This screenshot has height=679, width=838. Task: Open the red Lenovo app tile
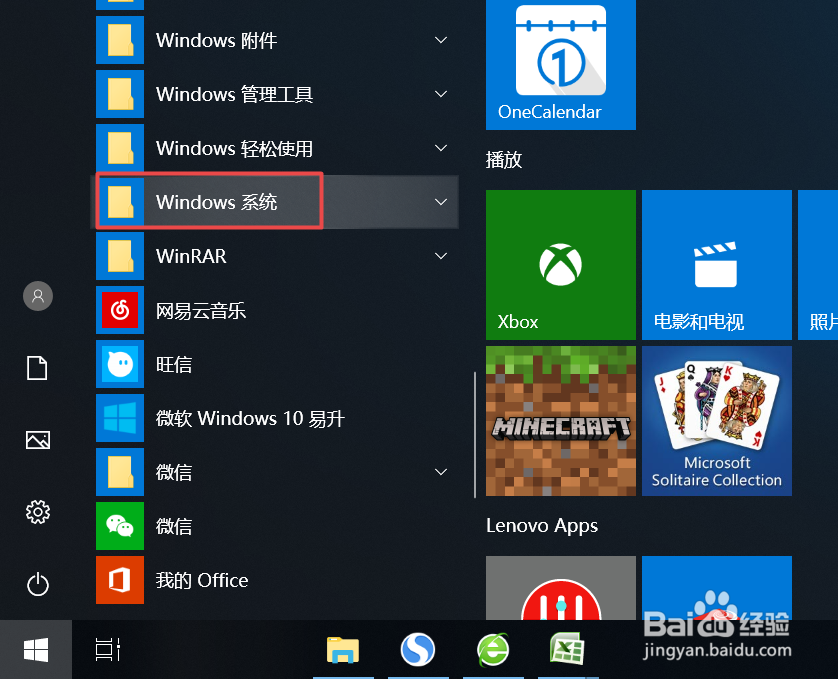pos(561,588)
